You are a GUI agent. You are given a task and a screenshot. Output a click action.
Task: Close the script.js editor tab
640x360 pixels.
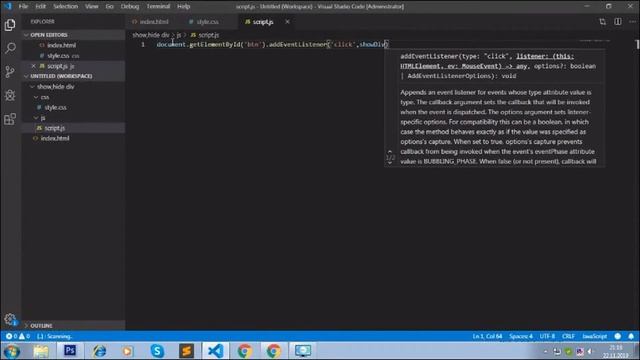[287, 22]
